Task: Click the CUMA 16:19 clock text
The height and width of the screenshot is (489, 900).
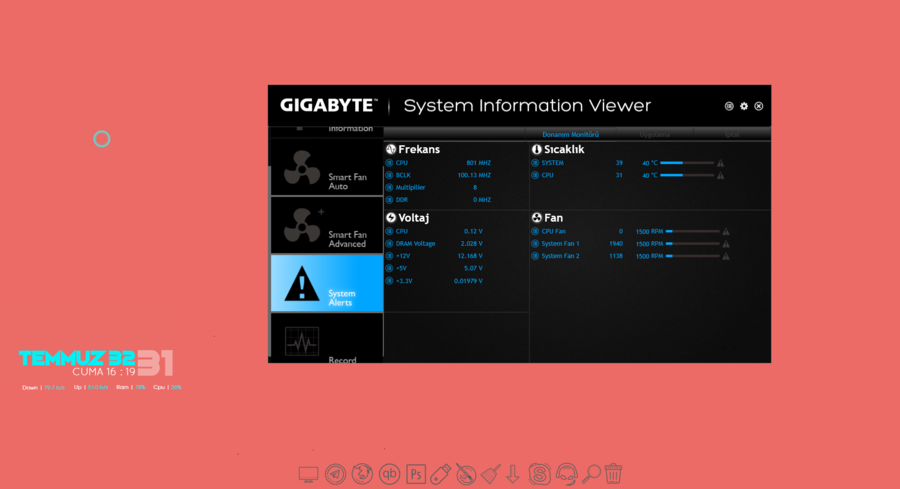Action: click(104, 372)
